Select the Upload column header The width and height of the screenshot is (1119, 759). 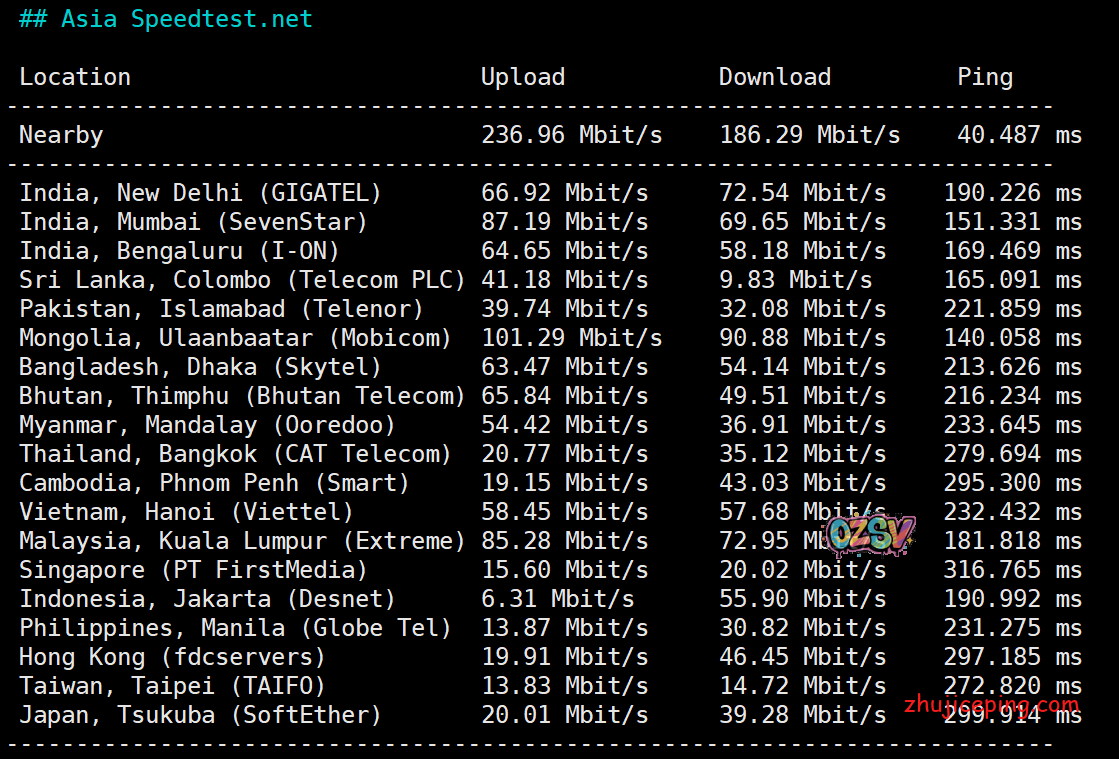pos(522,77)
